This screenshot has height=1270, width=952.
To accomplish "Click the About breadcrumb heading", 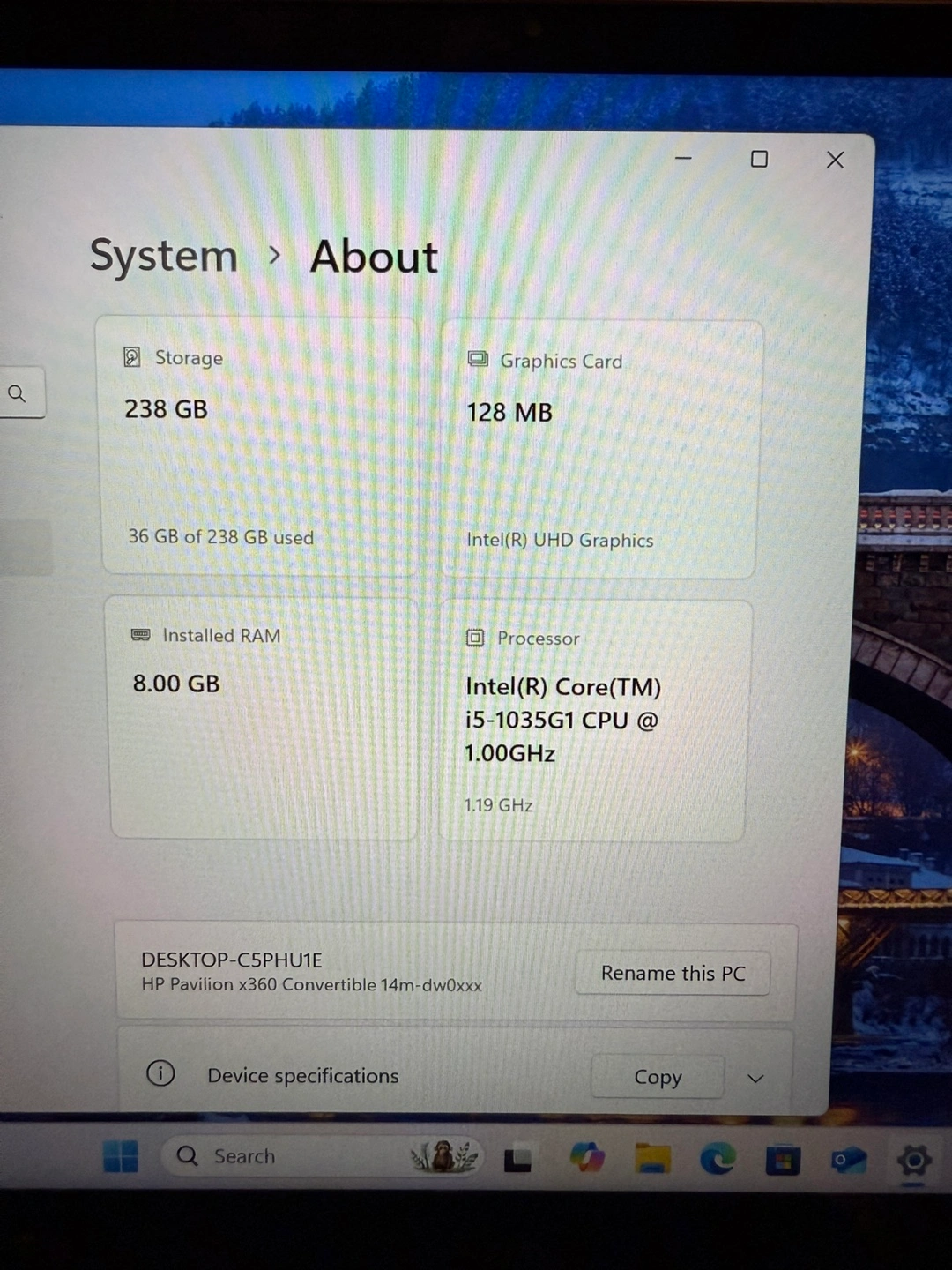I will click(x=374, y=258).
